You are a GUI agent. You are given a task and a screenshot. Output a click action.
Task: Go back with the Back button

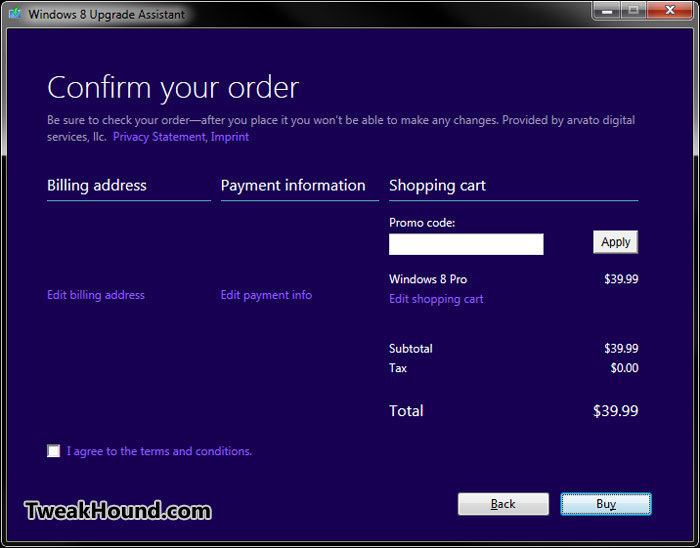pos(503,504)
